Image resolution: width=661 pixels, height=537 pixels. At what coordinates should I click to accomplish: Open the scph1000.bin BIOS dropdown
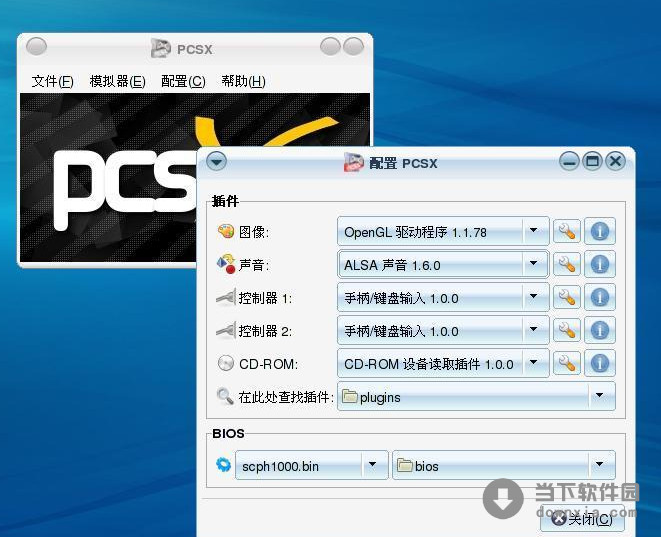coord(312,465)
